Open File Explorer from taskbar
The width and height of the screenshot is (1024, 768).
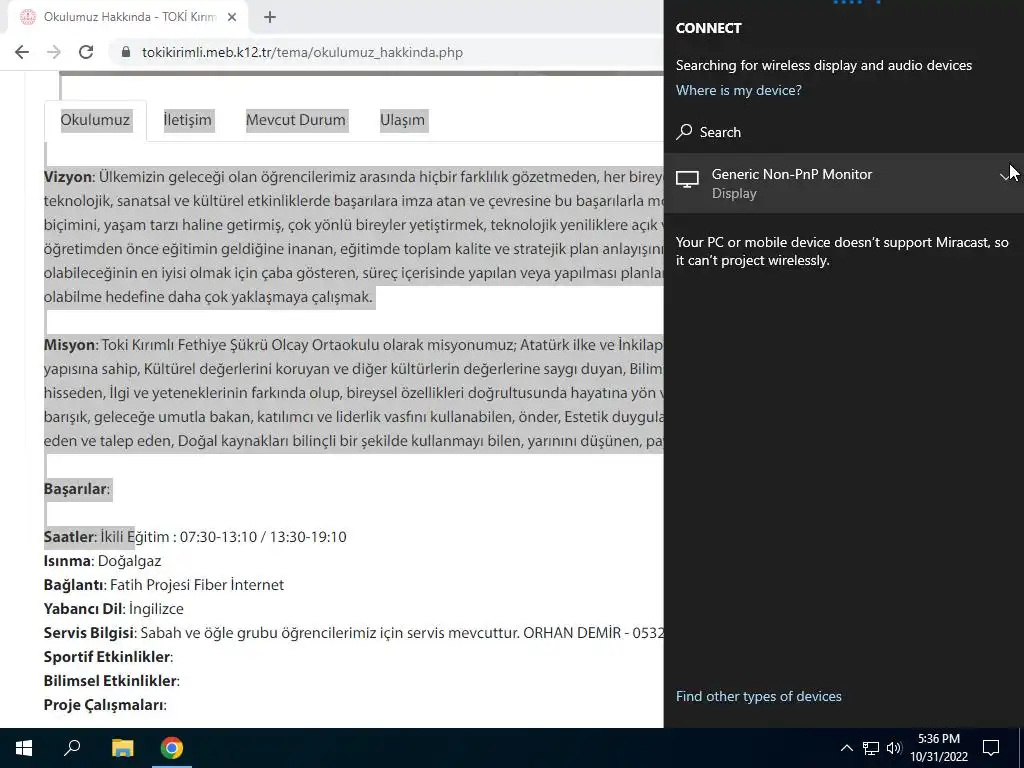tap(122, 748)
